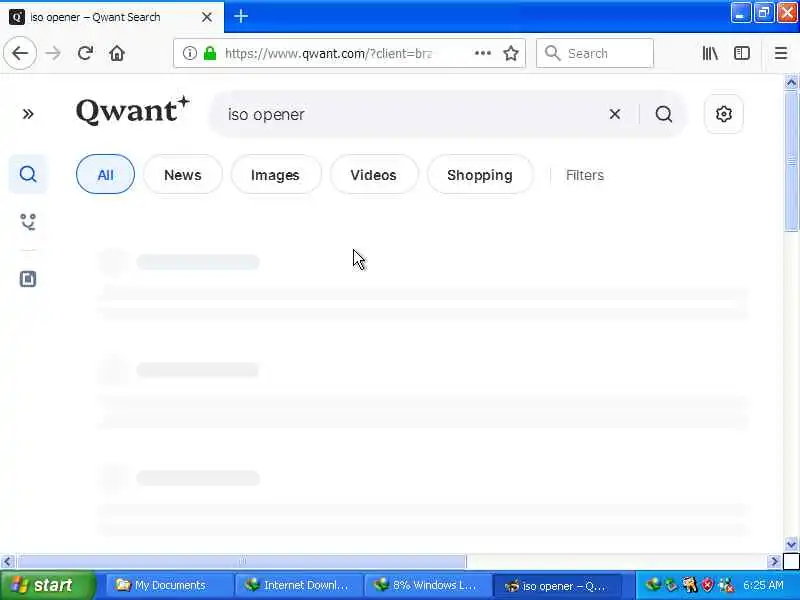Select the All results tab

106,174
